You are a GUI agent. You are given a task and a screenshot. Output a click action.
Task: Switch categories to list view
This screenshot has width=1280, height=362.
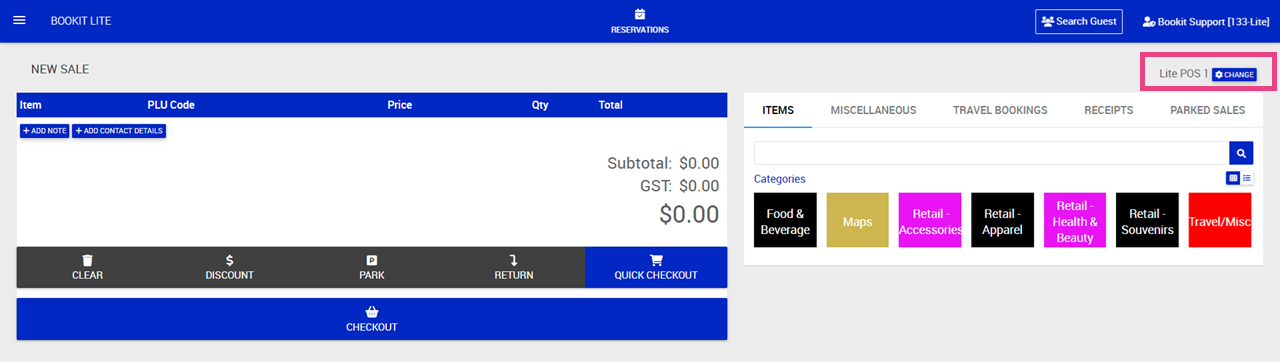click(x=1247, y=178)
